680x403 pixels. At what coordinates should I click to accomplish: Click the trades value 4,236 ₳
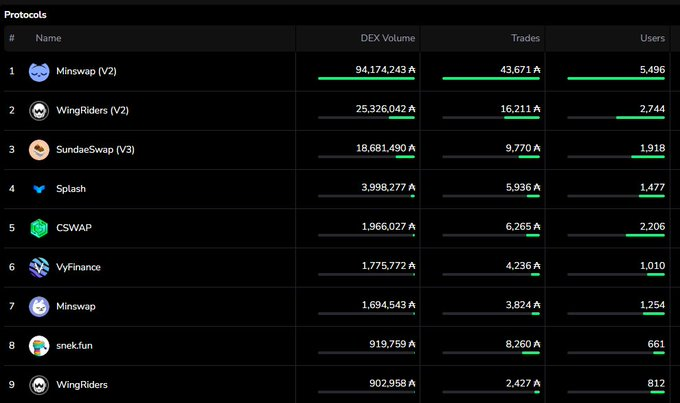(x=523, y=265)
